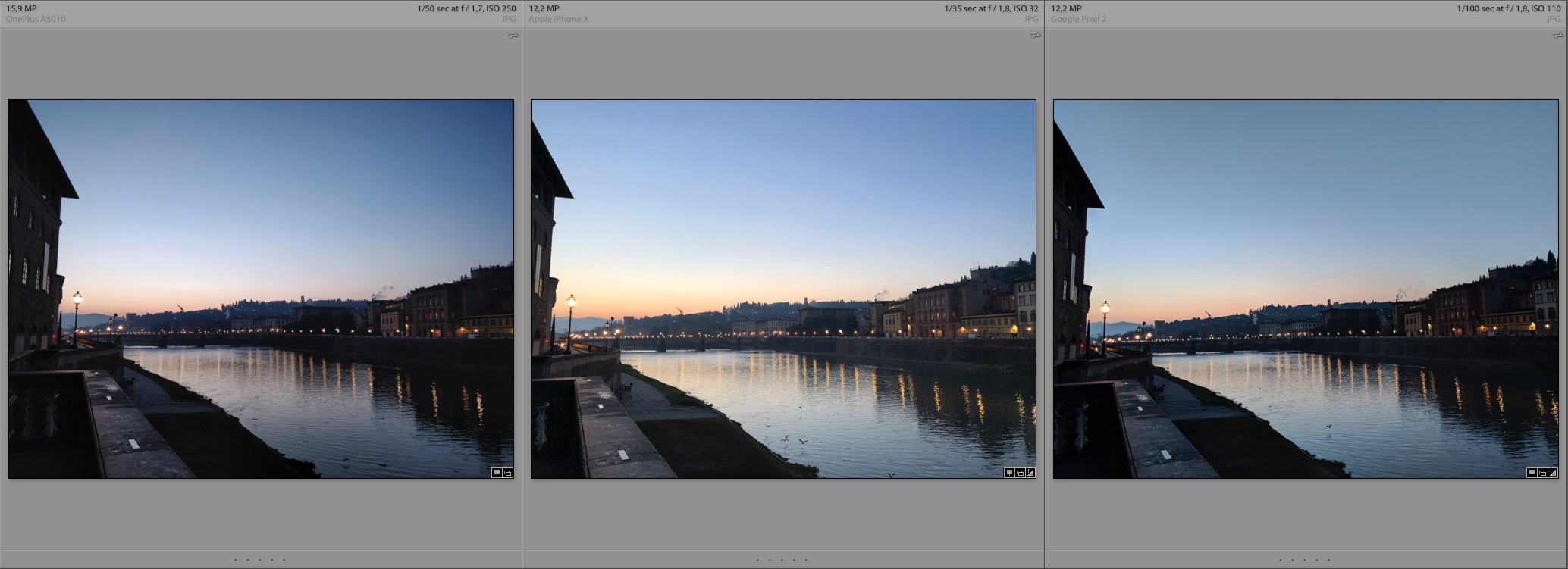1568x569 pixels.
Task: Click the 'JPG' label in the iPhone X header
Action: pos(1031,19)
